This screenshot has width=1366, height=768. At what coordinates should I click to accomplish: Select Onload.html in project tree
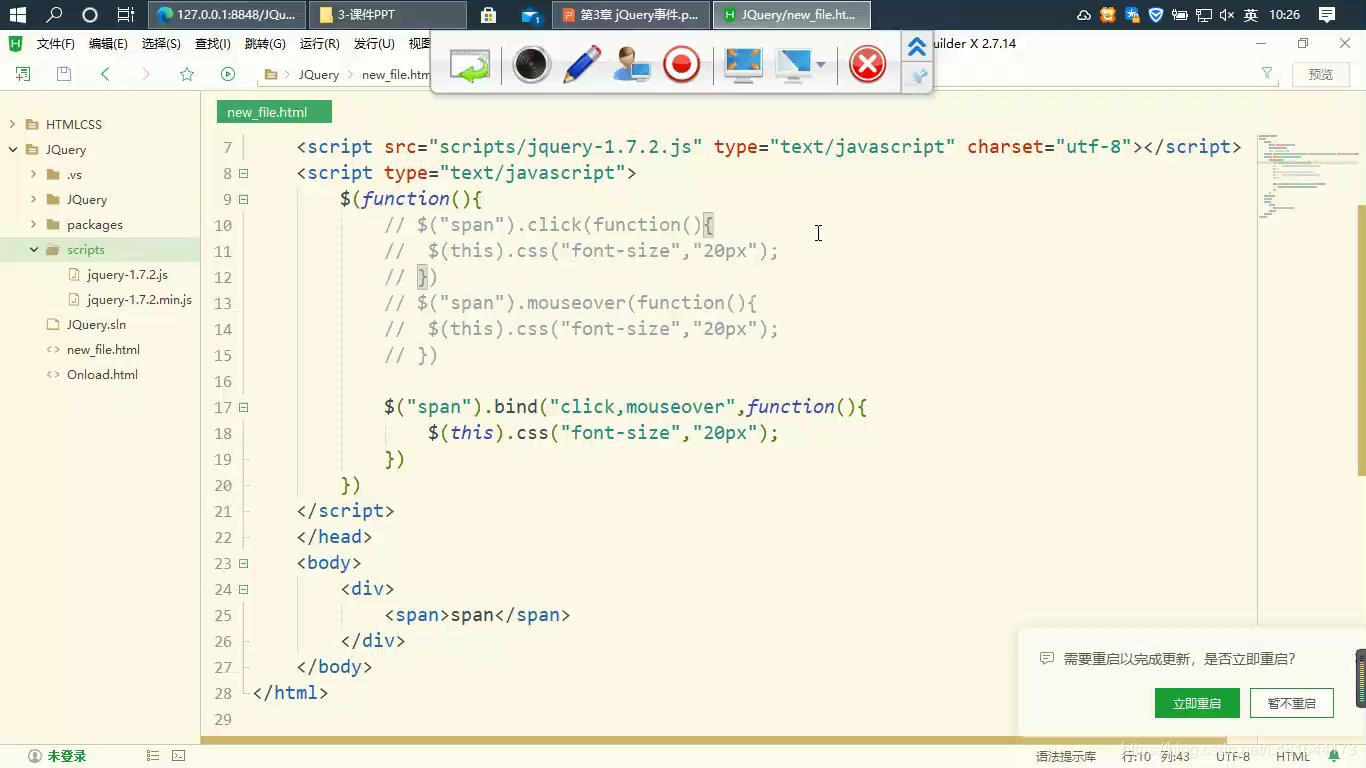tap(102, 374)
